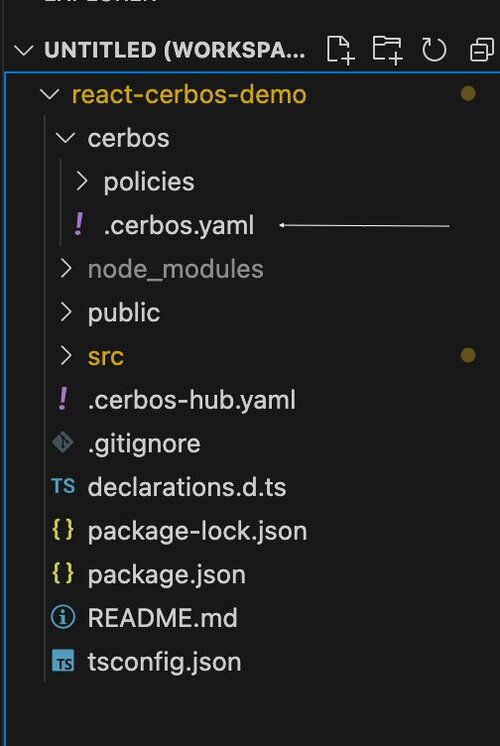Refresh the Explorer with the circular arrow
Image resolution: width=500 pixels, height=746 pixels.
click(x=434, y=49)
